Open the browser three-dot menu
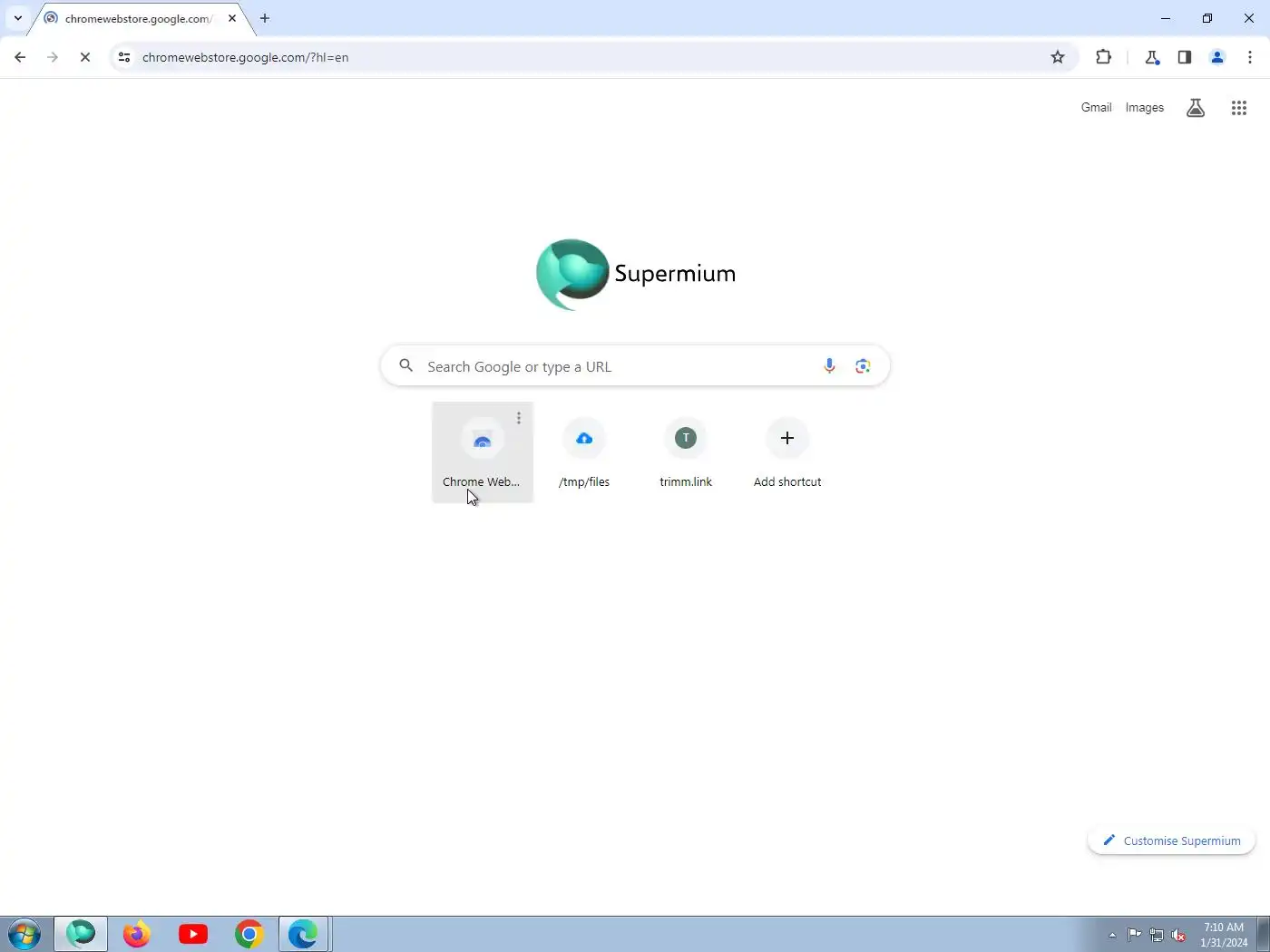The image size is (1270, 952). [x=1250, y=57]
